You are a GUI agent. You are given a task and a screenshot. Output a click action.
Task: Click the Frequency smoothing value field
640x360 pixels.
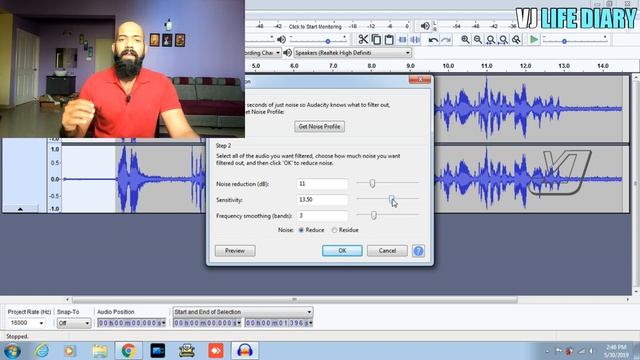point(322,216)
